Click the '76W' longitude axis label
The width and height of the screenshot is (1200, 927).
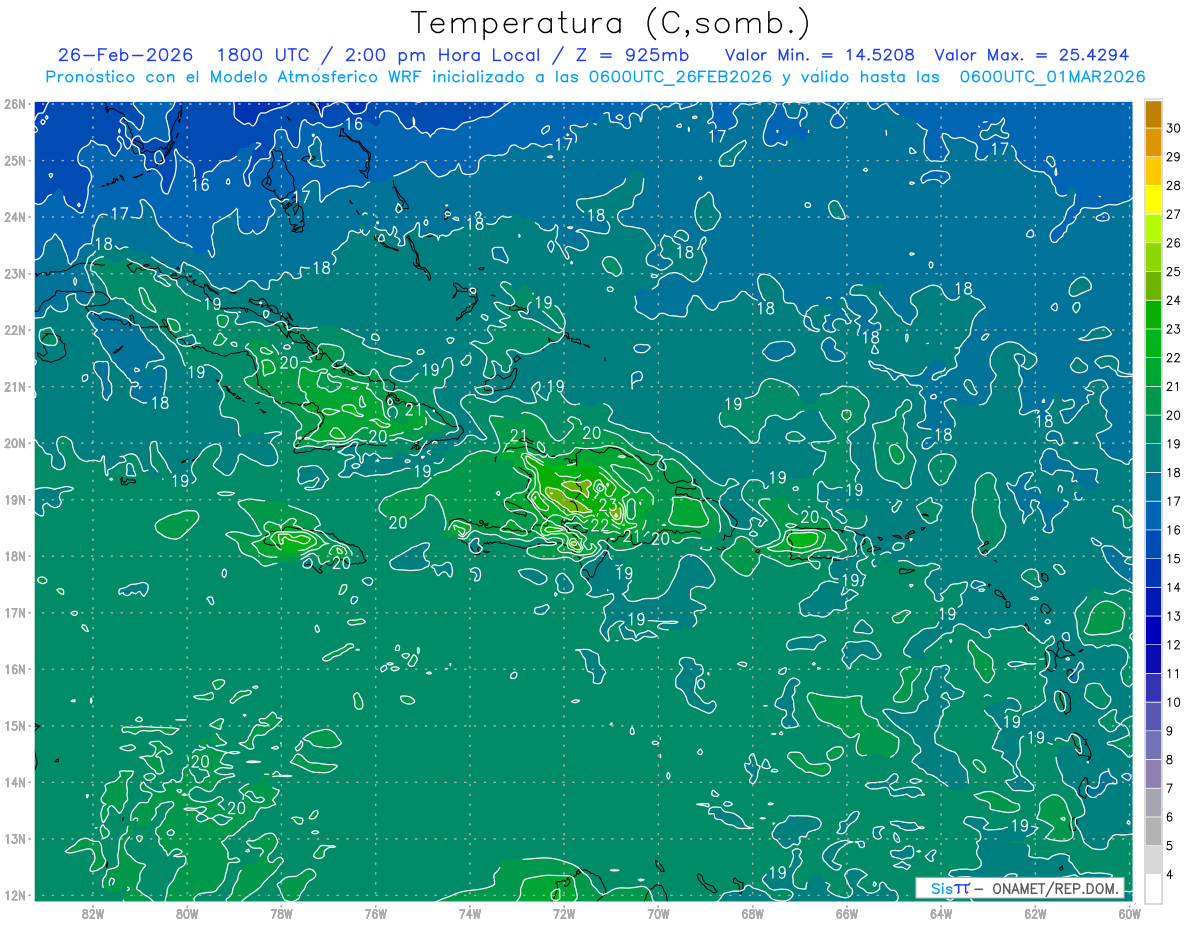(x=376, y=913)
